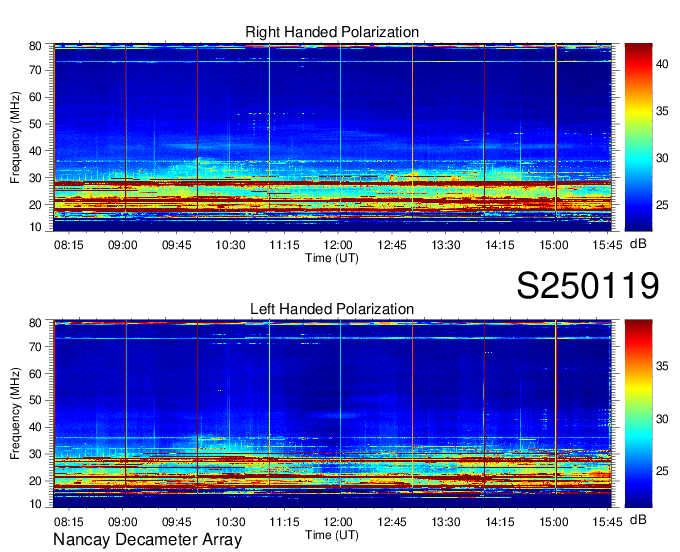Viewport: 680px width, 552px height.
Task: Click the 50 MHz tick on top plot
Action: coord(35,124)
